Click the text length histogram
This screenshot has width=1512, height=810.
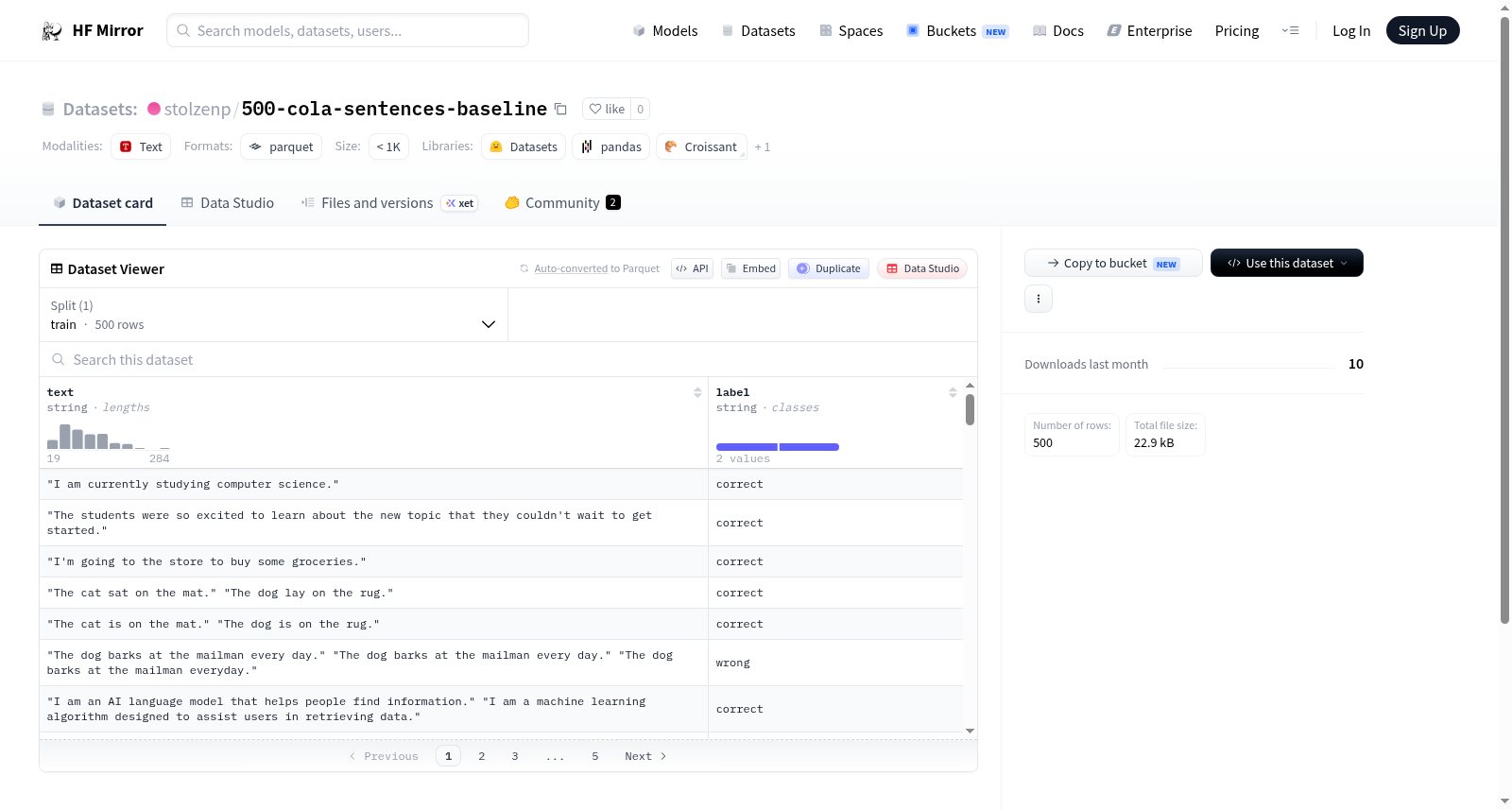click(109, 437)
